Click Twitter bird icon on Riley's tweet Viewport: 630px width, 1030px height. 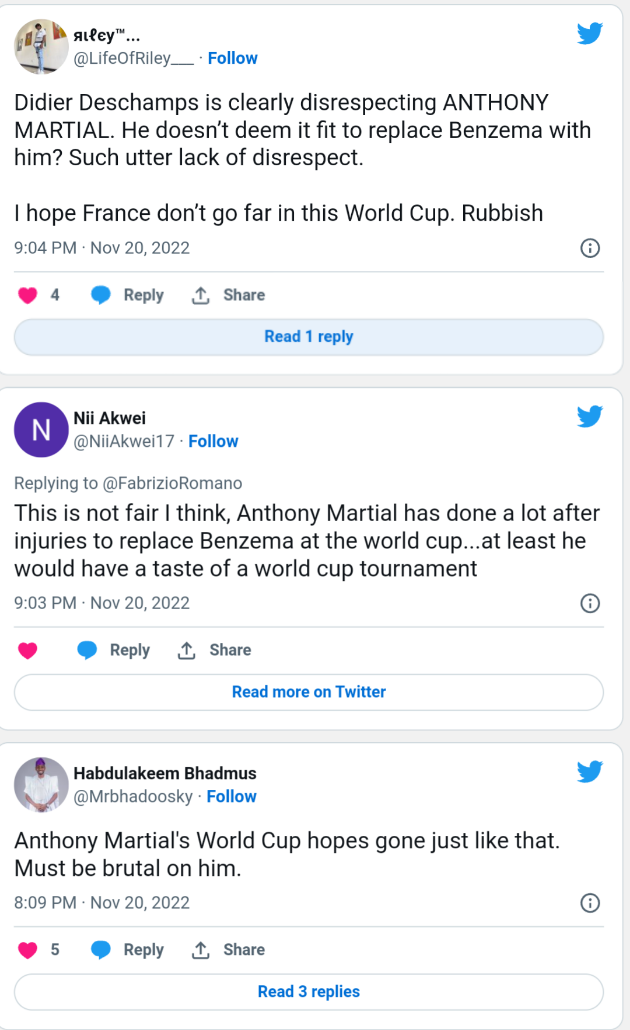590,34
